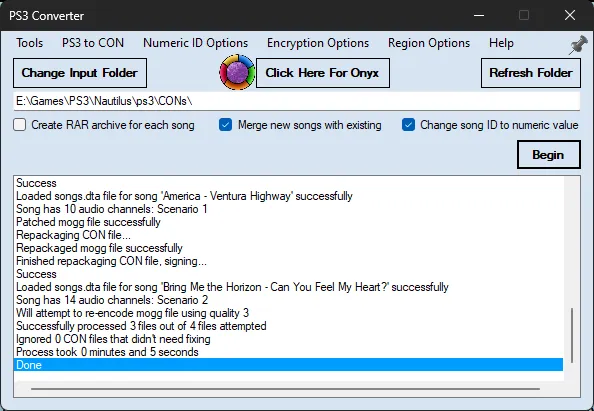
Task: Click the pushpin always-on-top icon
Action: [x=578, y=45]
